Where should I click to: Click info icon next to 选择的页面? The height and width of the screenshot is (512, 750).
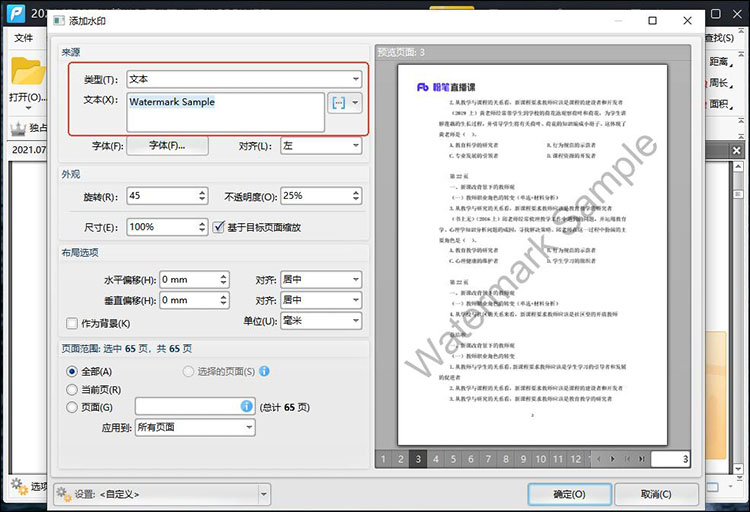click(265, 371)
